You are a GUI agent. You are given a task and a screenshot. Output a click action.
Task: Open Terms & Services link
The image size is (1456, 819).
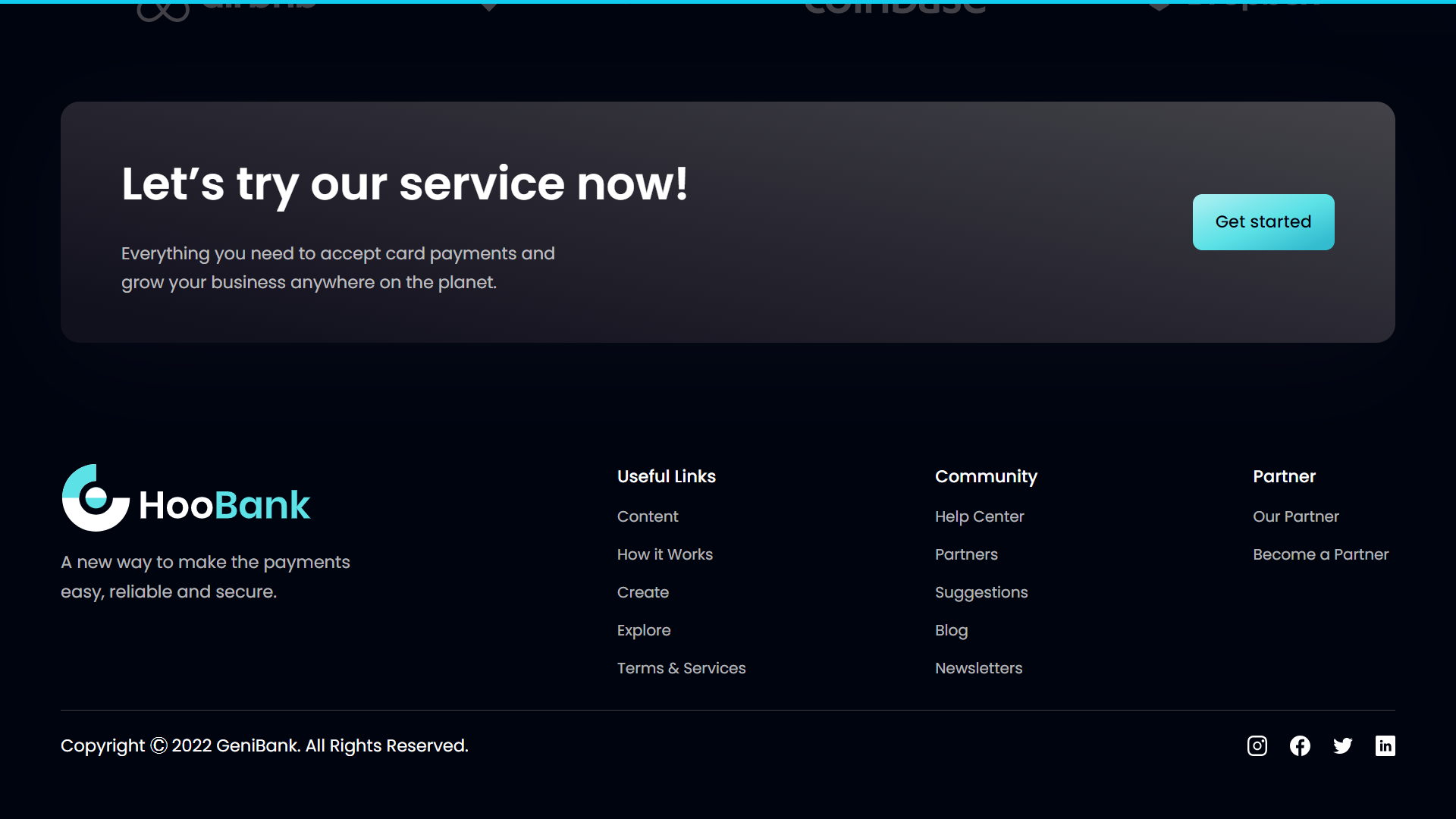(681, 668)
